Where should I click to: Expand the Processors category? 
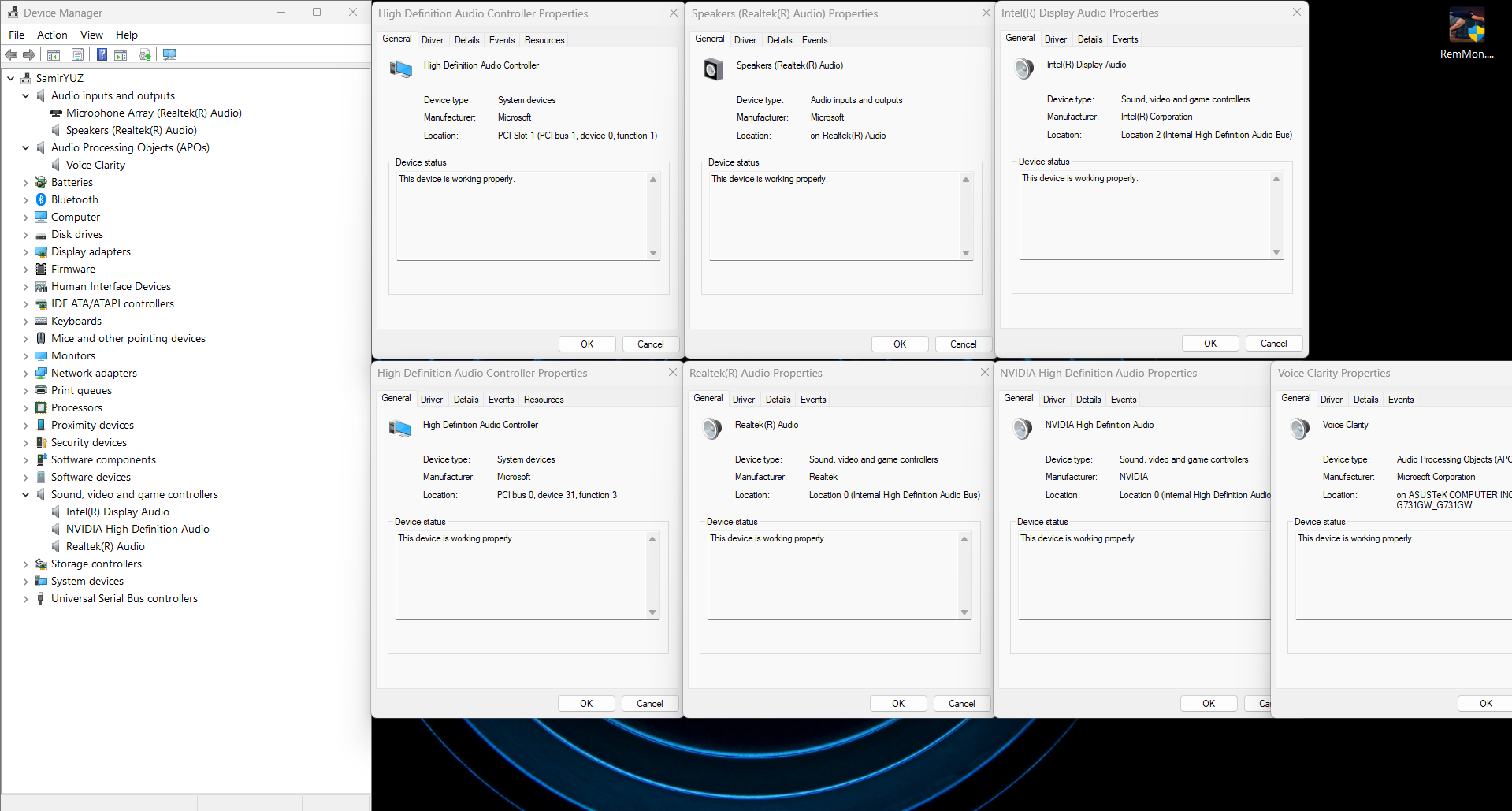point(25,407)
